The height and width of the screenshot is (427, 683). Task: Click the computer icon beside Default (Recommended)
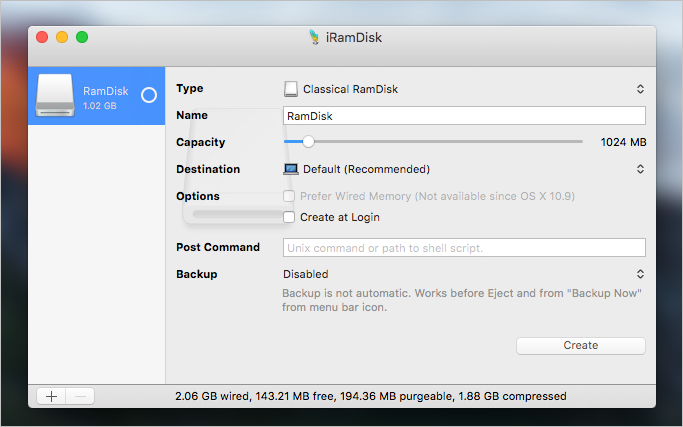point(291,169)
